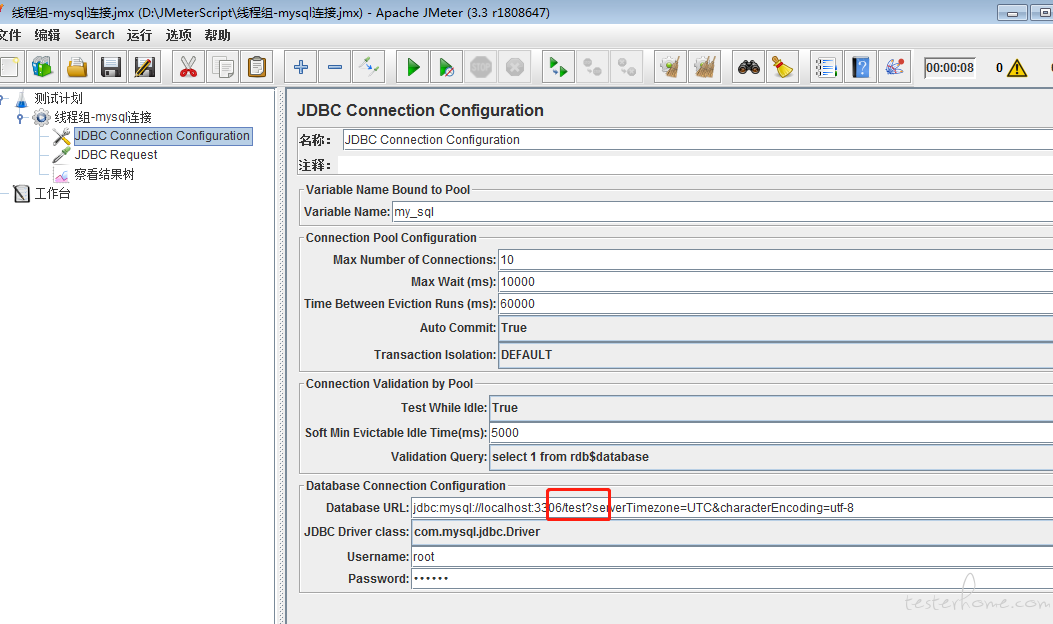This screenshot has height=624, width=1053.
Task: Open the Test While Idle dropdown
Action: click(x=771, y=408)
